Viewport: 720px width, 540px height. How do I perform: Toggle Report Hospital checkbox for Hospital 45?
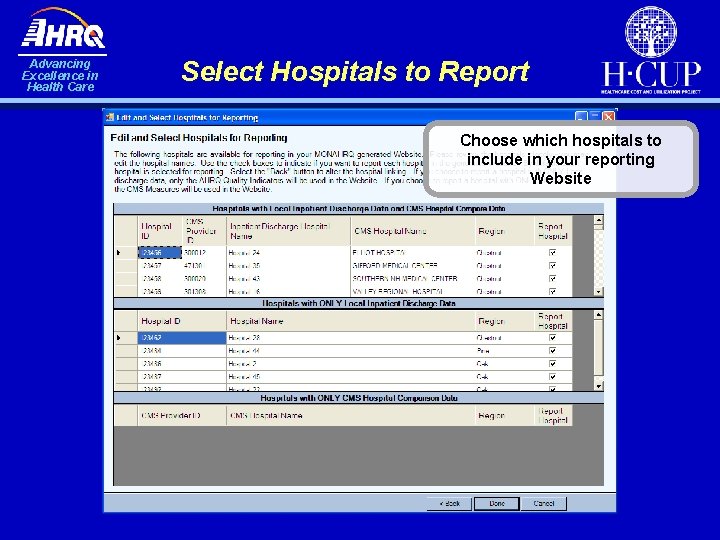pyautogui.click(x=552, y=377)
